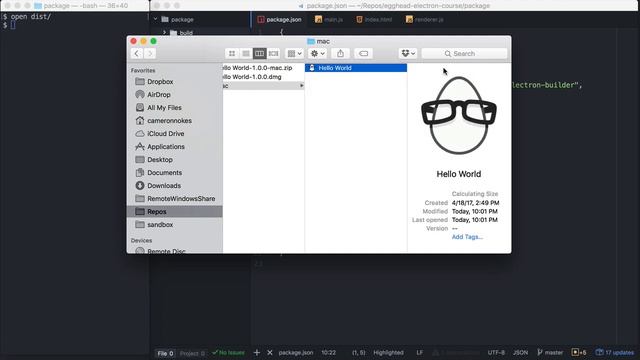Click the Share toolbar button
Image resolution: width=640 pixels, height=360 pixels.
click(340, 53)
